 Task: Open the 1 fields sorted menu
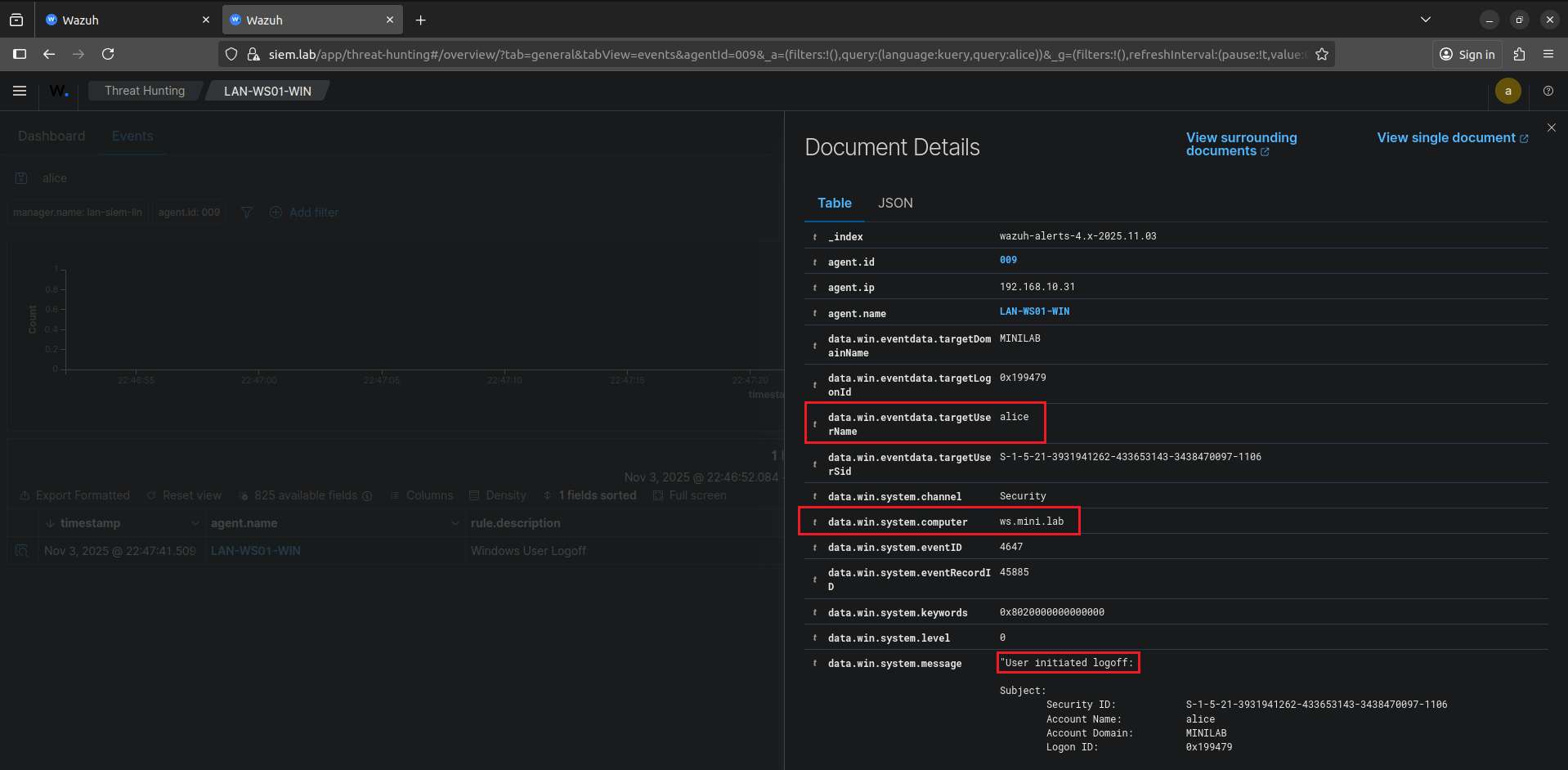point(589,495)
